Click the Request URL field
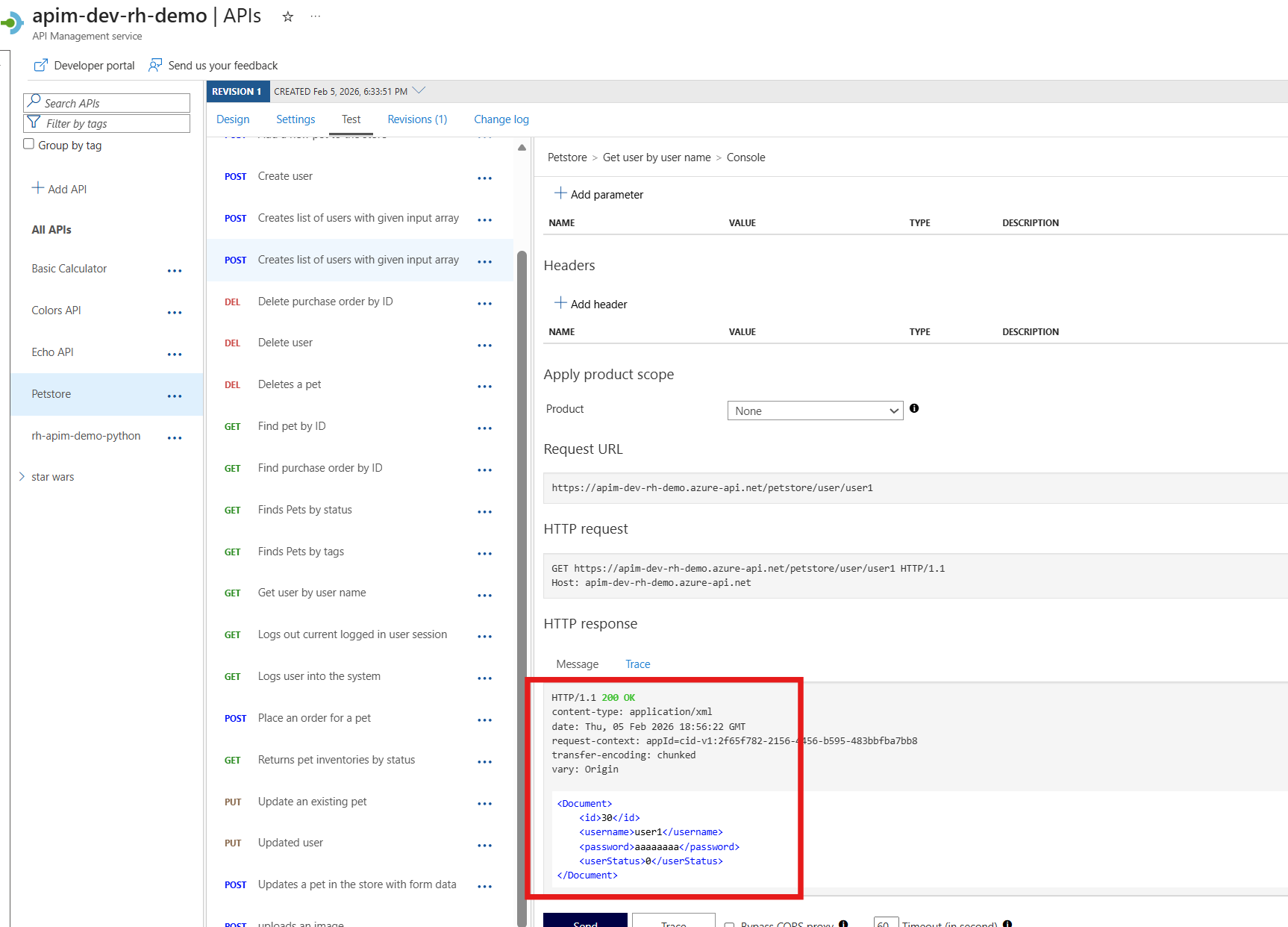This screenshot has height=927, width=1288. 915,488
